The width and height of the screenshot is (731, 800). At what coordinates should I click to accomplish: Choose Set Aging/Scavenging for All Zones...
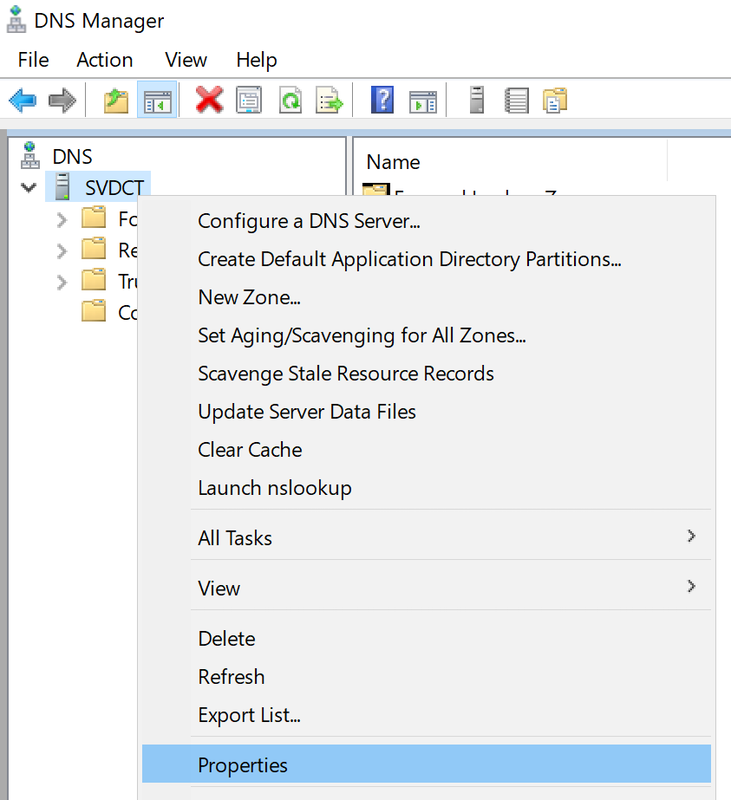tap(426, 336)
